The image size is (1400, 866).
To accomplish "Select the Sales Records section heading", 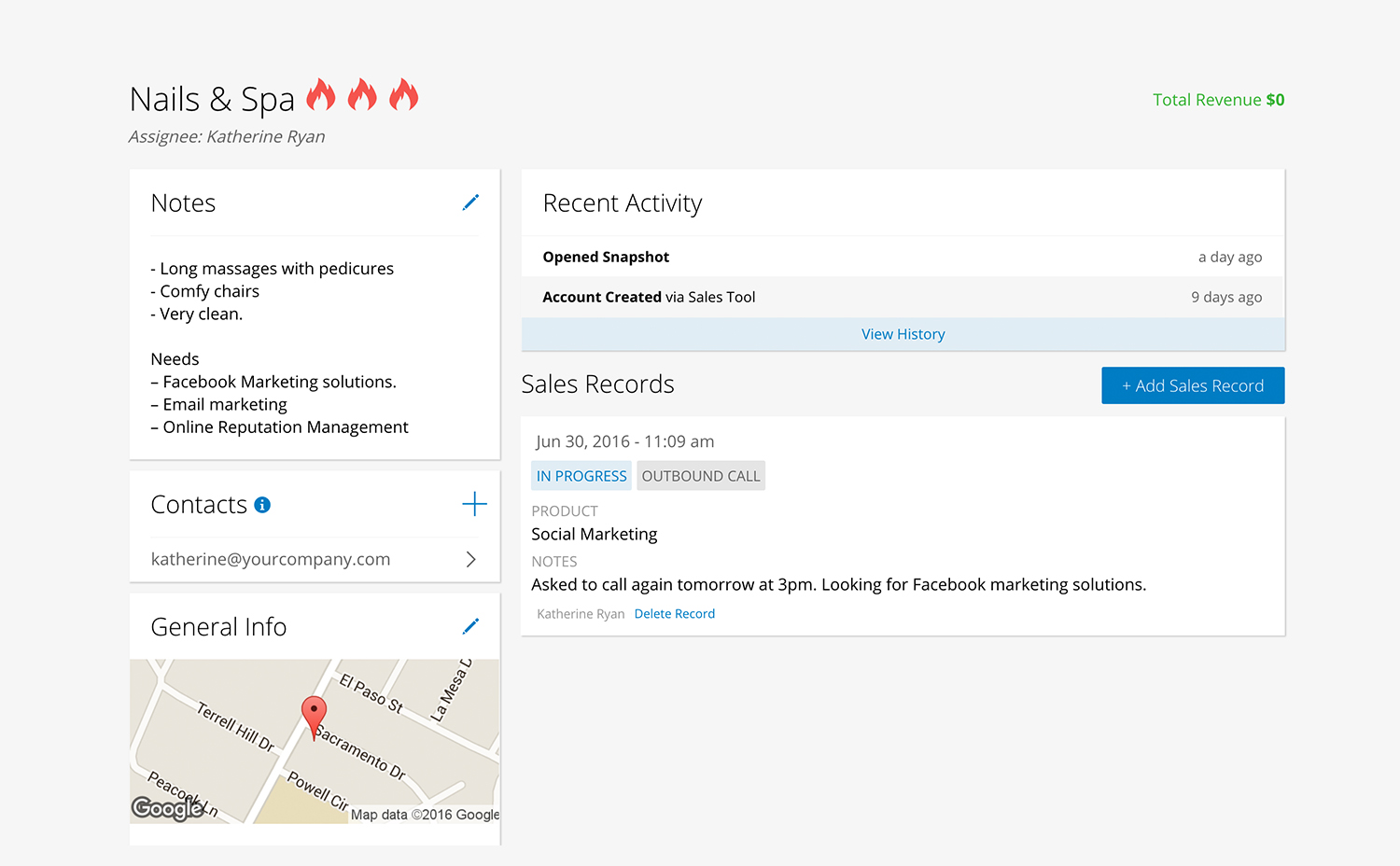I will click(597, 384).
